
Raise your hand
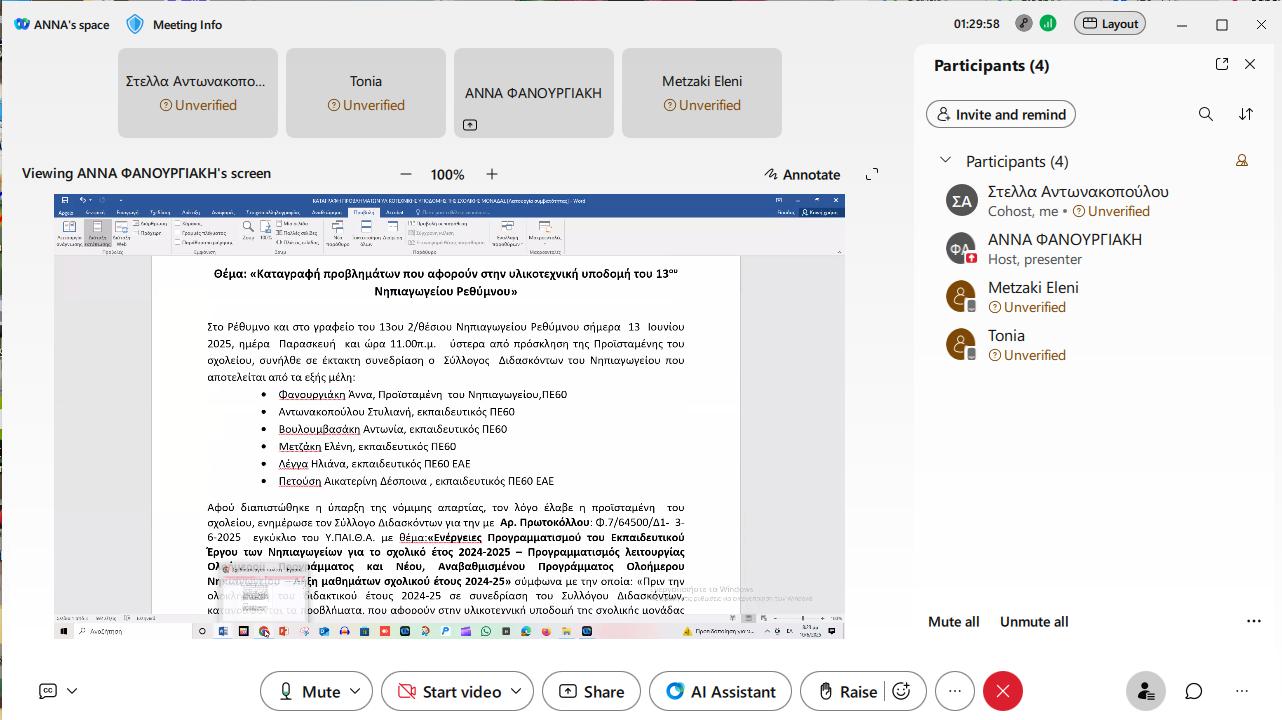coord(848,691)
